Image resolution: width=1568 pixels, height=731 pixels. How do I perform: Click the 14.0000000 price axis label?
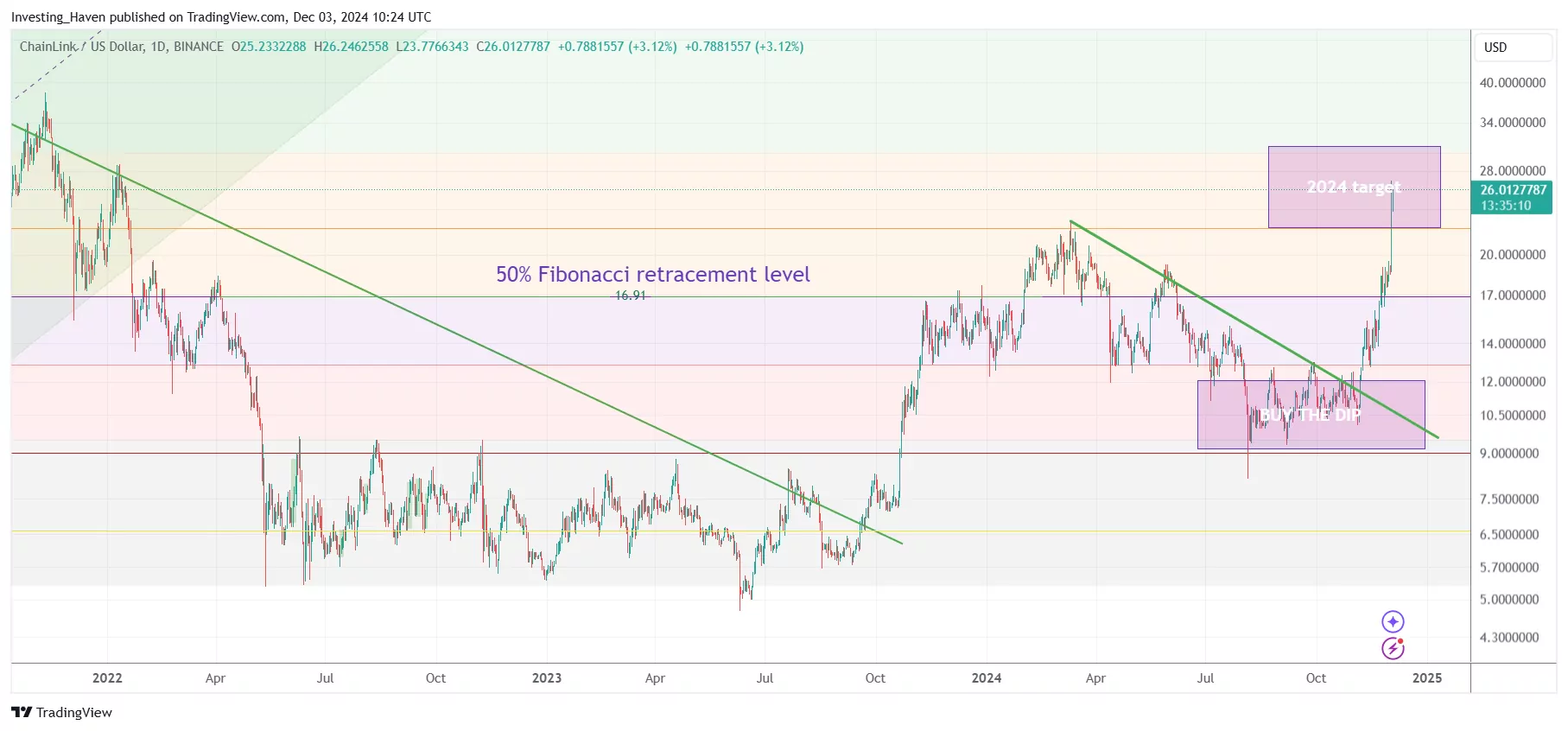[1513, 344]
